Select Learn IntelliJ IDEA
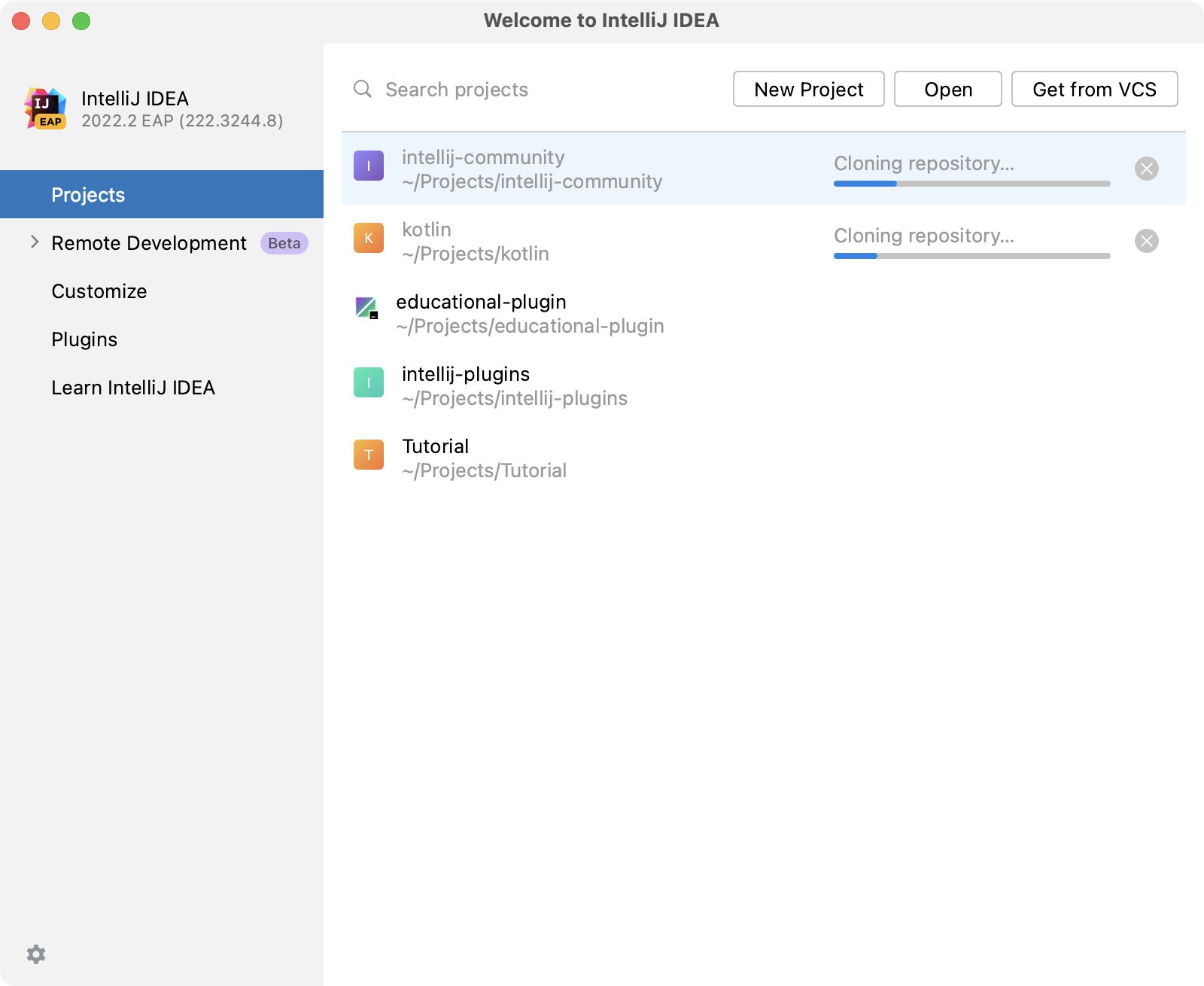Image resolution: width=1204 pixels, height=986 pixels. [133, 388]
